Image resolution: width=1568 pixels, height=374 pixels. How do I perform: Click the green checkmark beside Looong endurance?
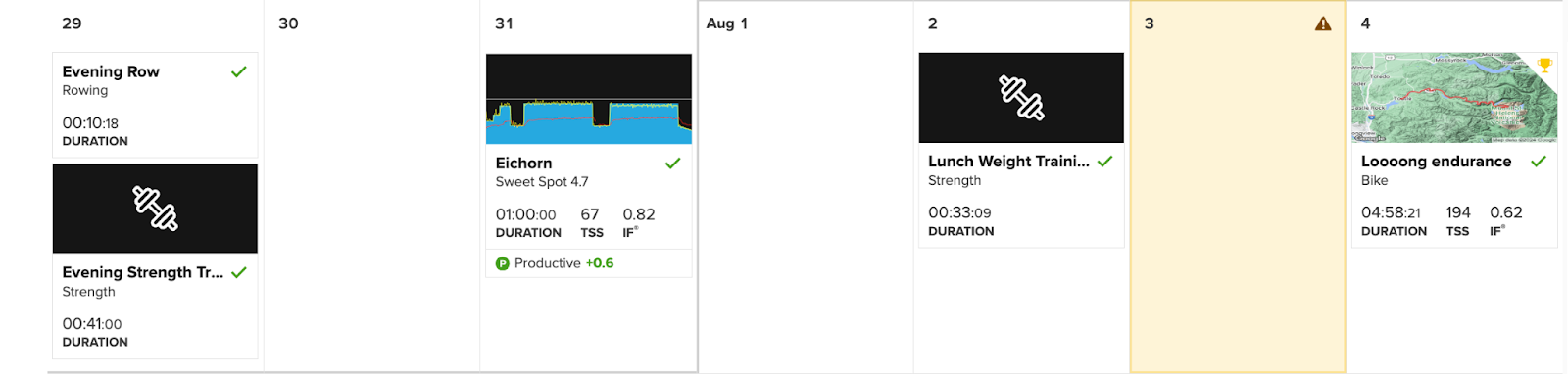(1539, 162)
